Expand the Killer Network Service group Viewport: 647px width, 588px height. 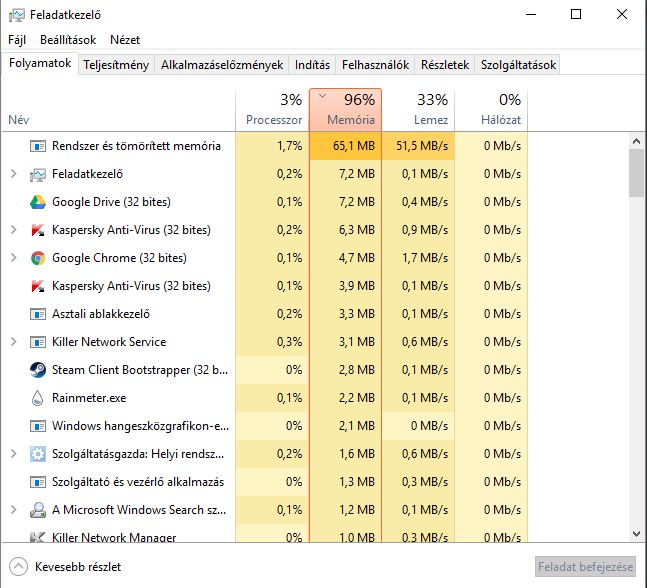(x=14, y=342)
